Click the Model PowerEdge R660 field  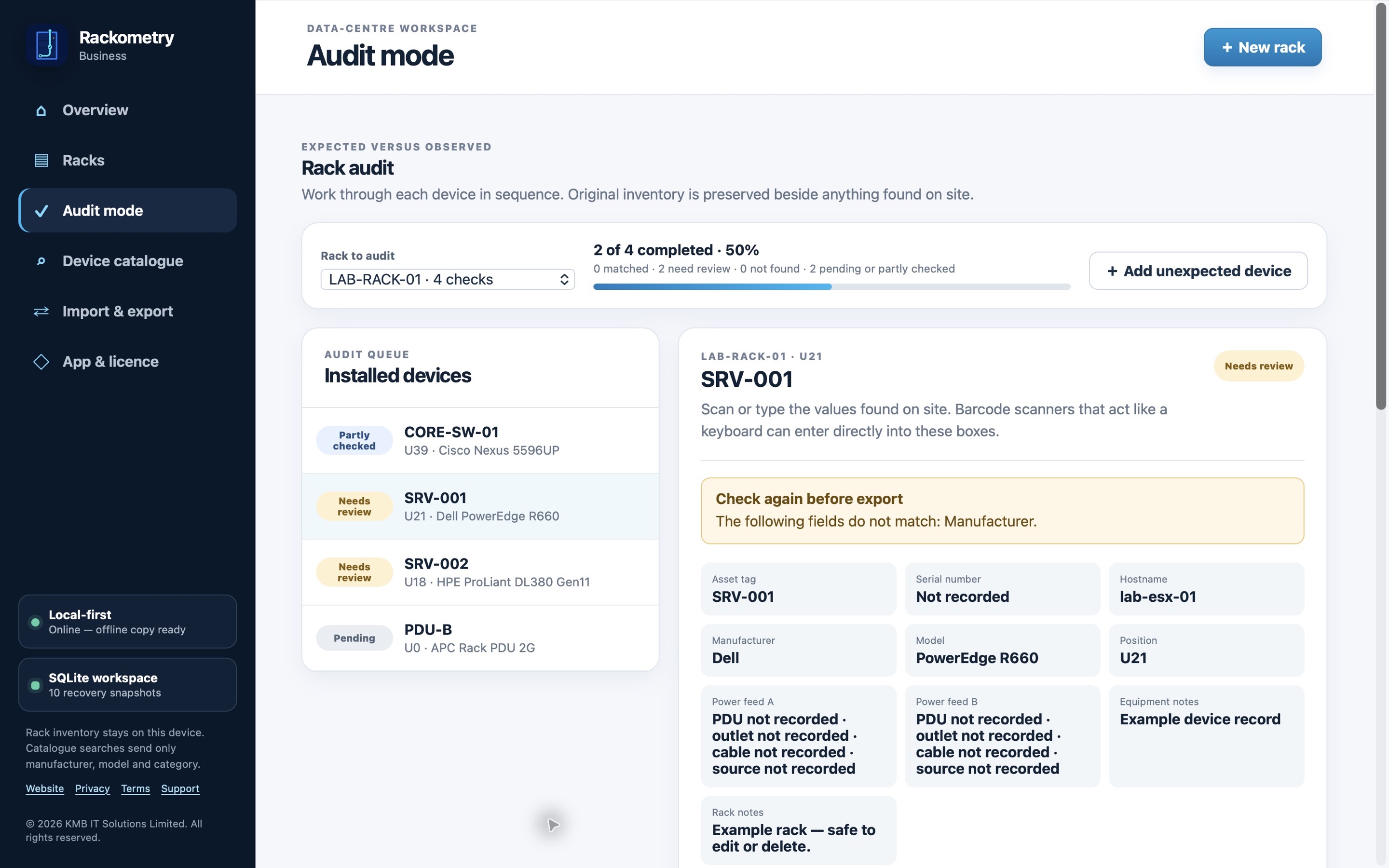click(x=1002, y=651)
